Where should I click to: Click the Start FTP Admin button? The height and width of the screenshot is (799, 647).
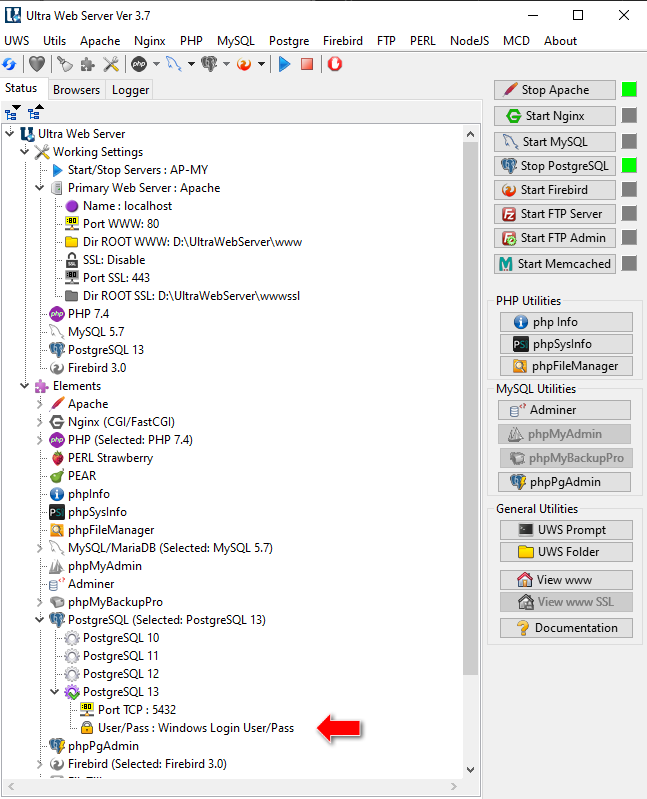click(x=555, y=238)
